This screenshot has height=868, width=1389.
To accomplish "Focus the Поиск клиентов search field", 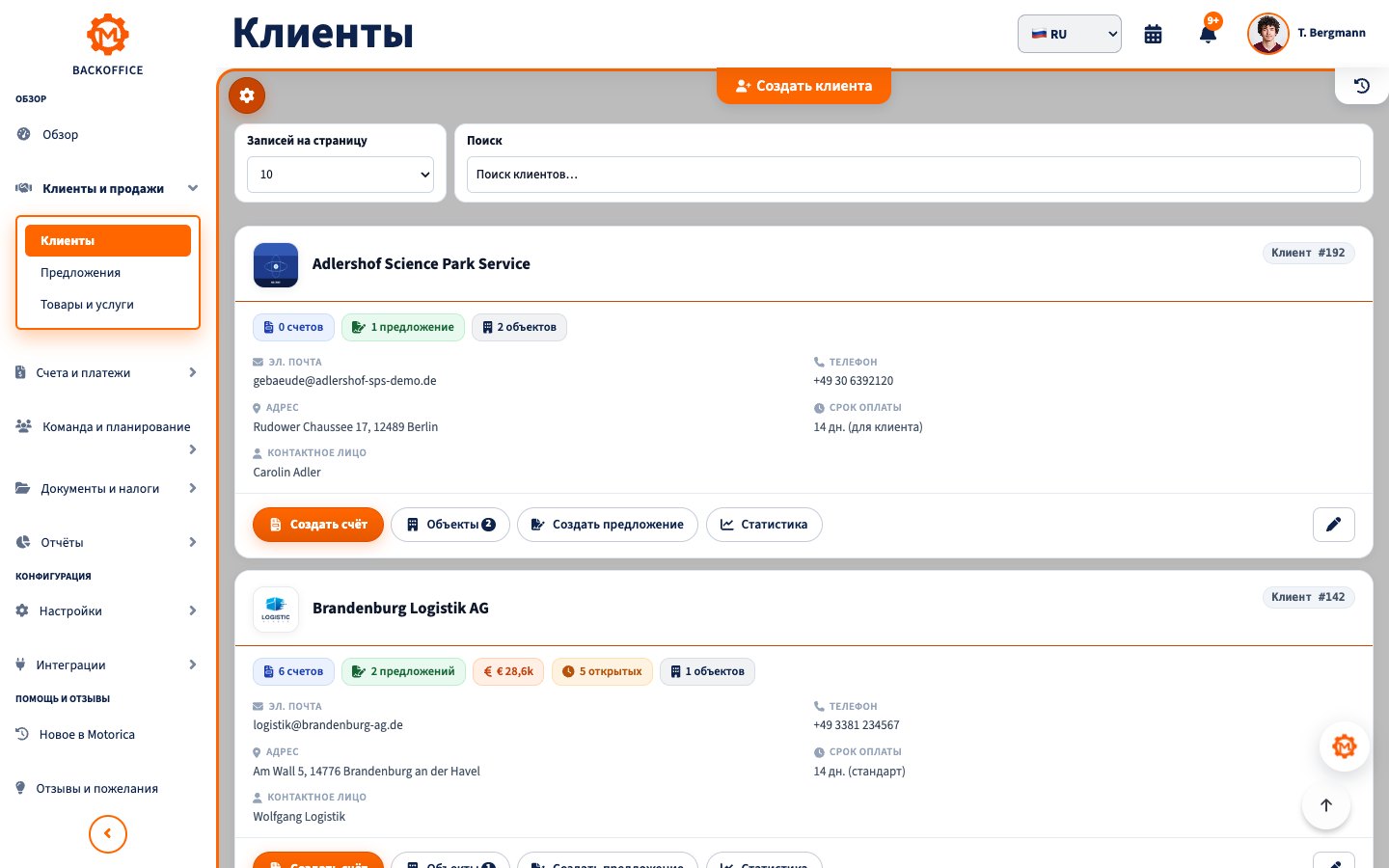I will (x=913, y=175).
